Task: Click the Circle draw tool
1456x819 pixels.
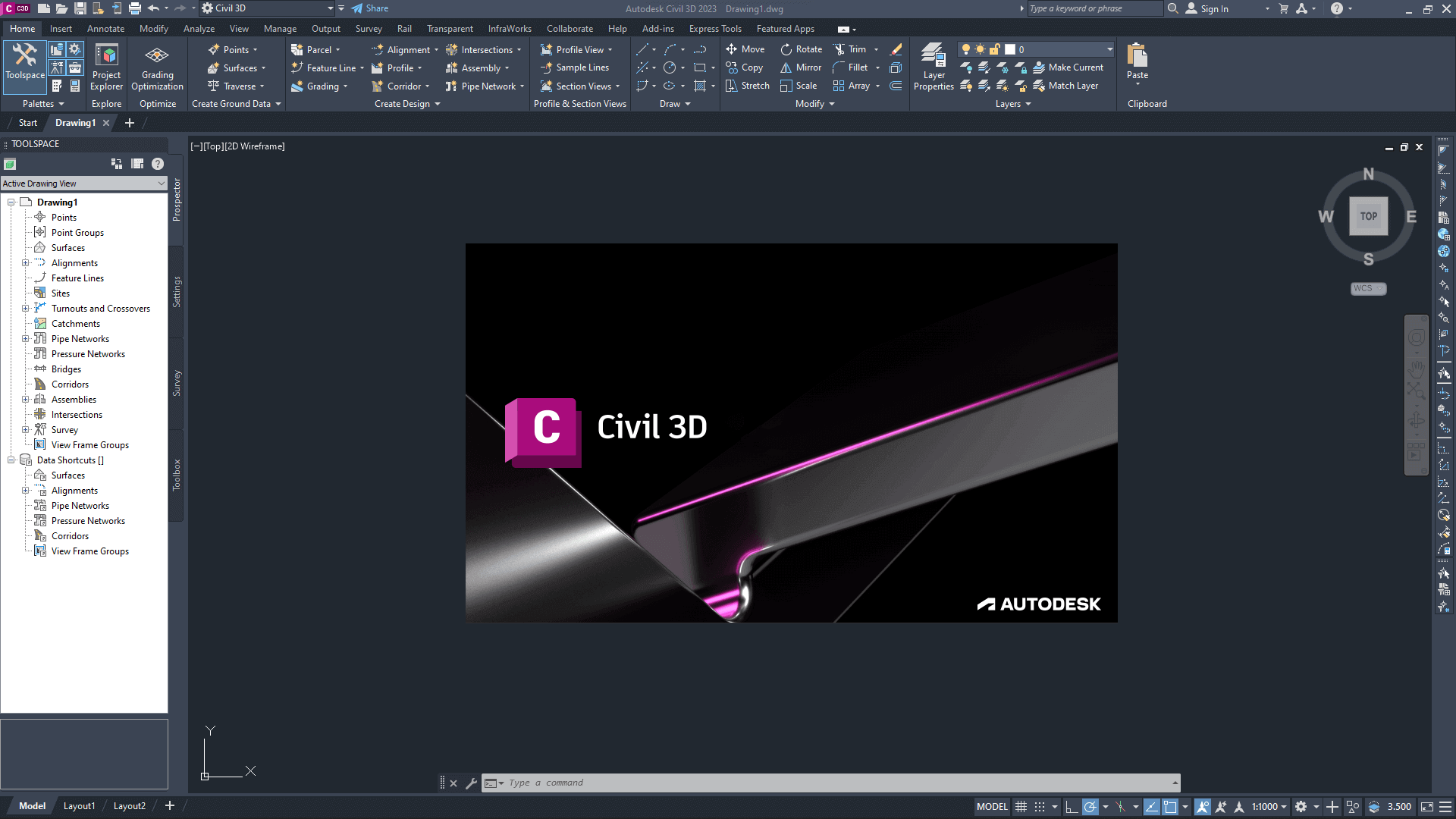Action: click(670, 67)
